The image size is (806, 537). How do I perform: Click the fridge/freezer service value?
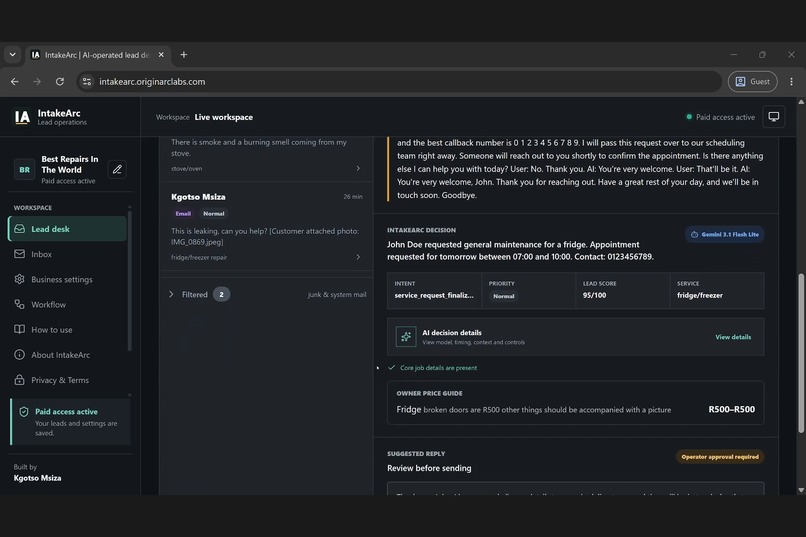(x=700, y=295)
